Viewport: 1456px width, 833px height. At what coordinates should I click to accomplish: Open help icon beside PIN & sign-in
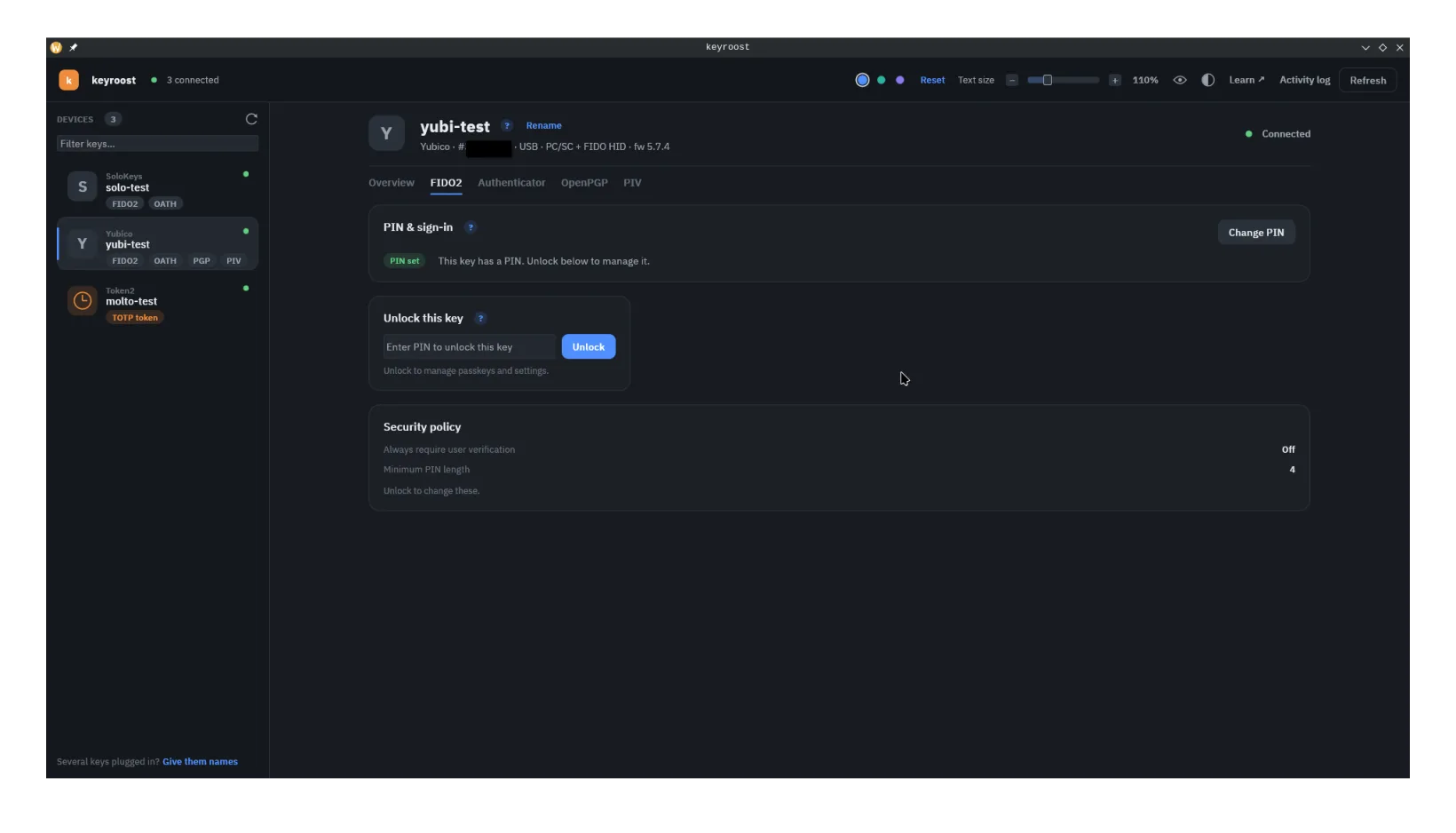pos(471,227)
